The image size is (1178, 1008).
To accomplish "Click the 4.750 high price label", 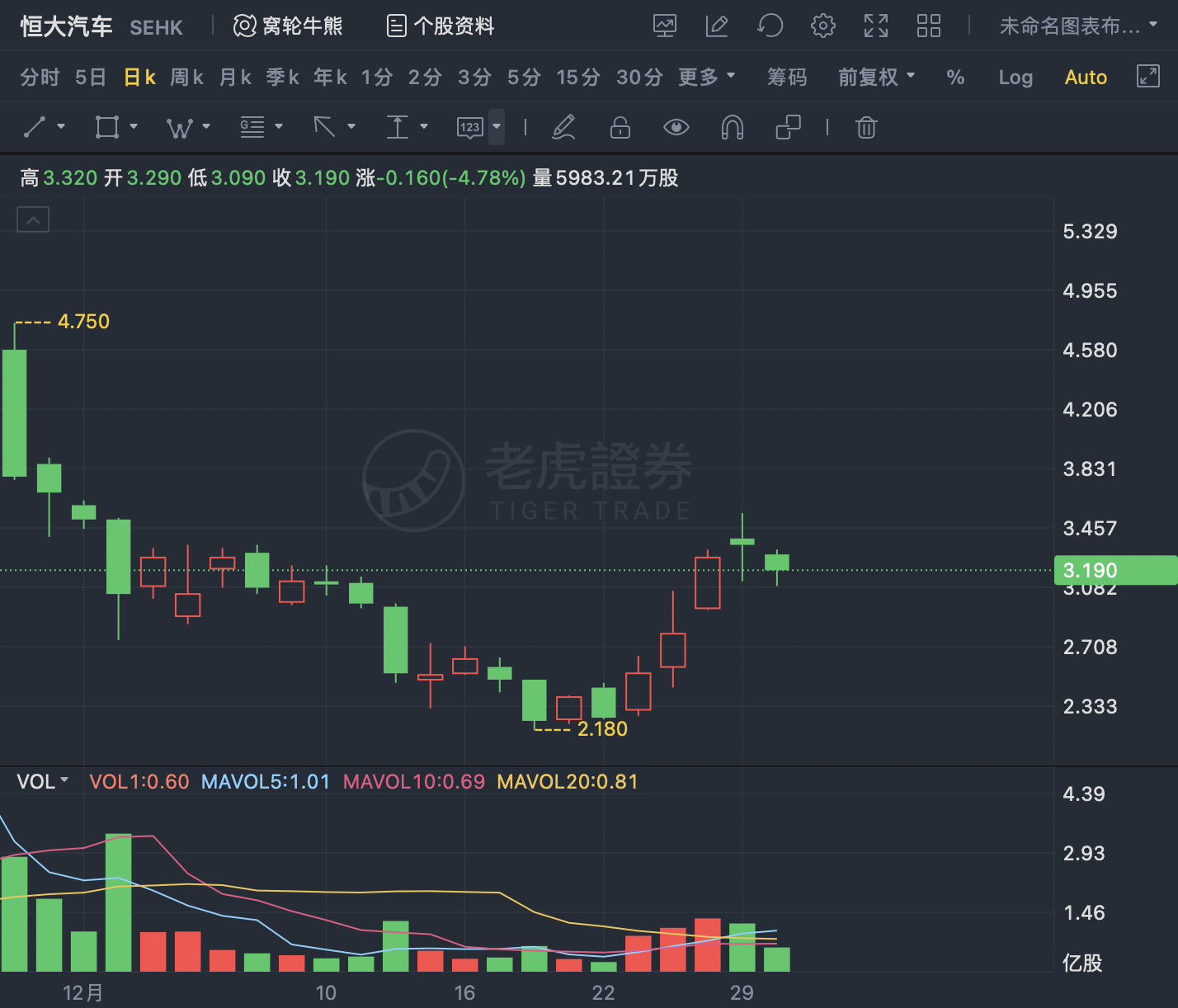I will pos(83,322).
